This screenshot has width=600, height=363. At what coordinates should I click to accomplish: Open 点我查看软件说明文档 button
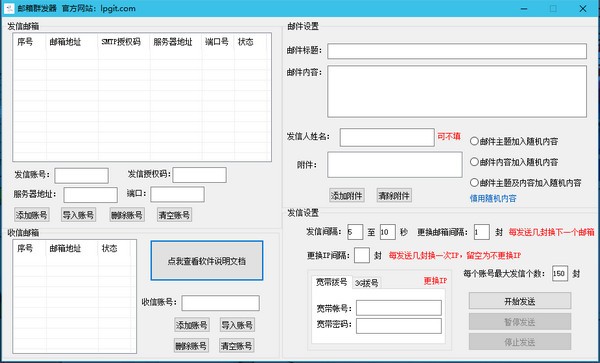coord(207,260)
